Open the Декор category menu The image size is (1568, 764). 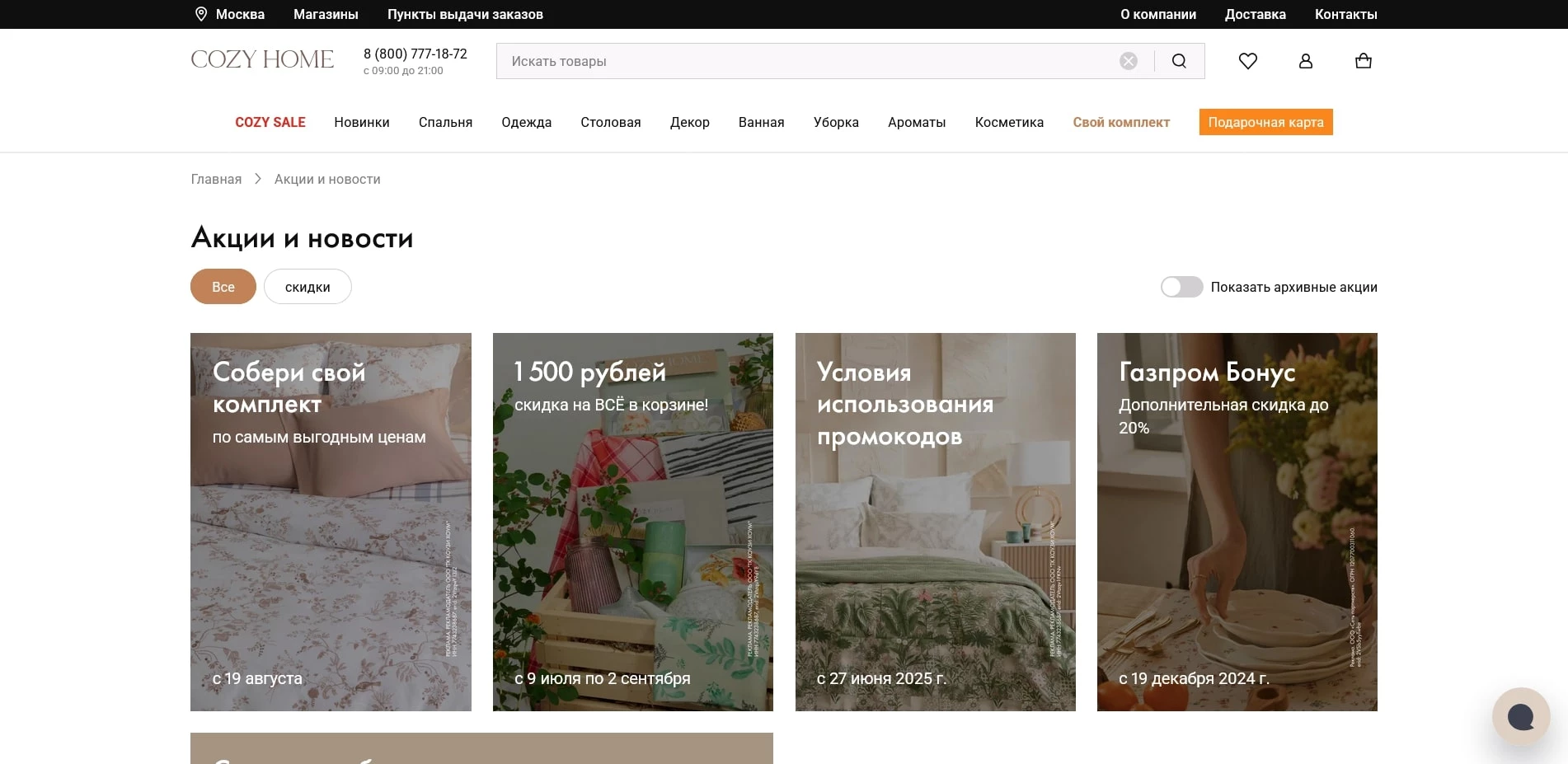689,122
